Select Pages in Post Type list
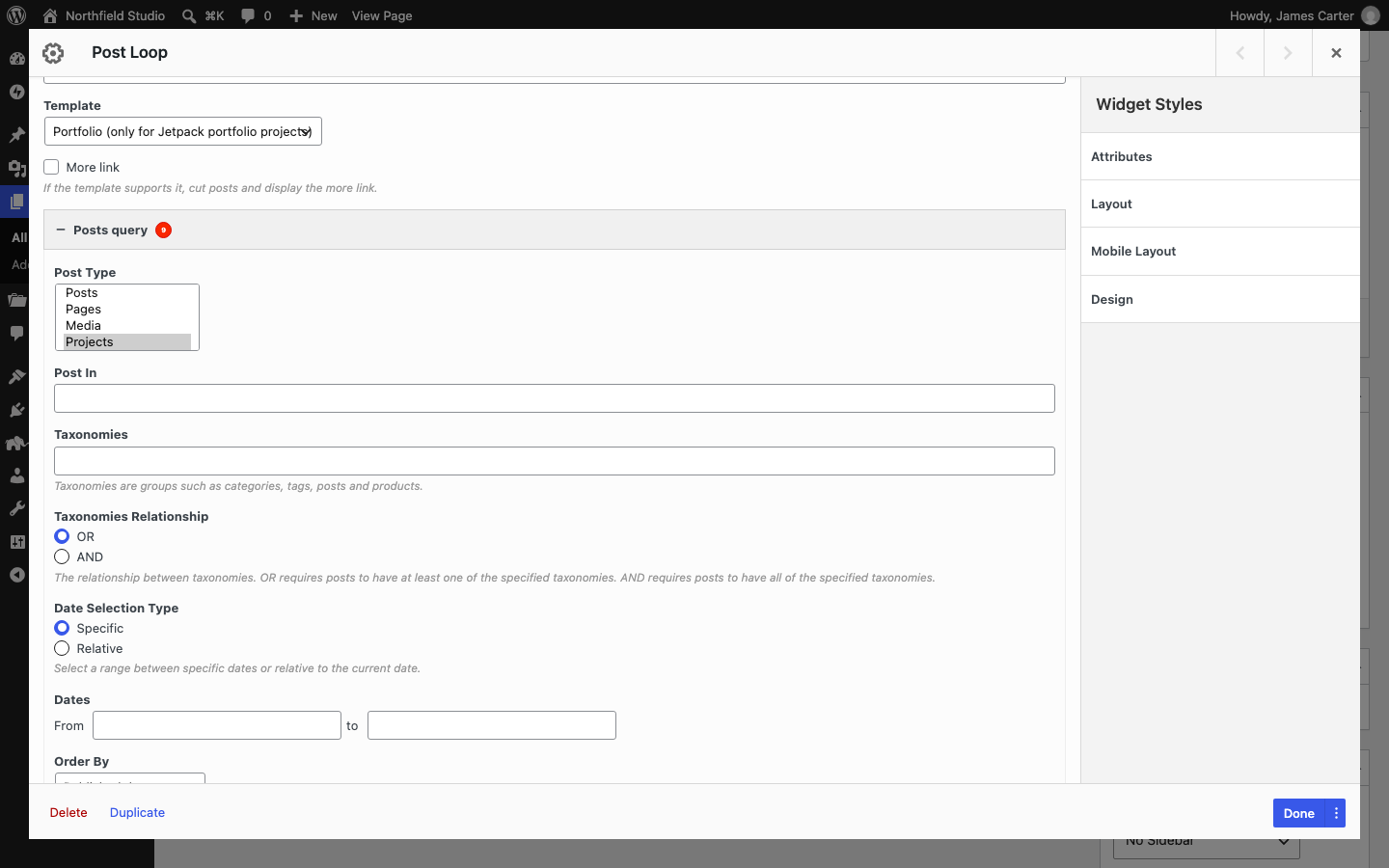Viewport: 1389px width, 868px height. coord(127,309)
